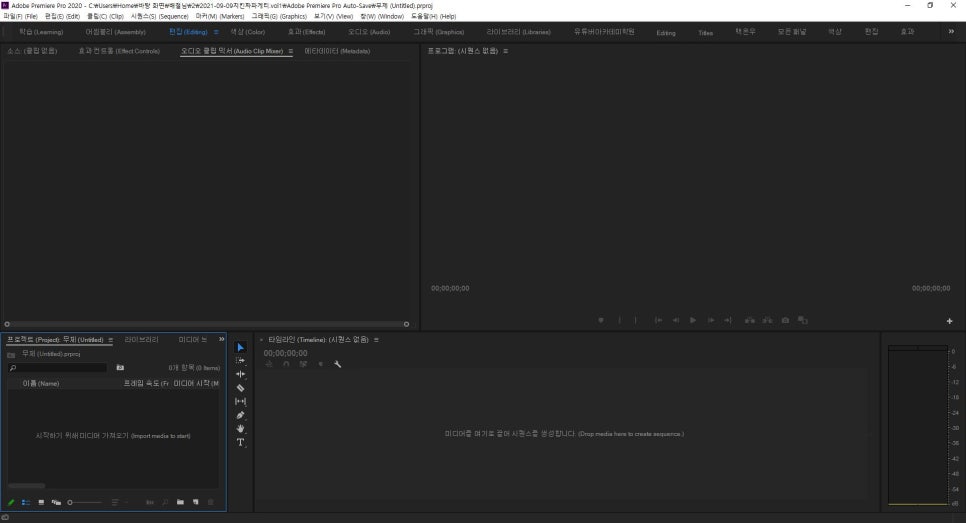This screenshot has width=966, height=523.
Task: Click the Step Back one frame button
Action: pyautogui.click(x=675, y=320)
